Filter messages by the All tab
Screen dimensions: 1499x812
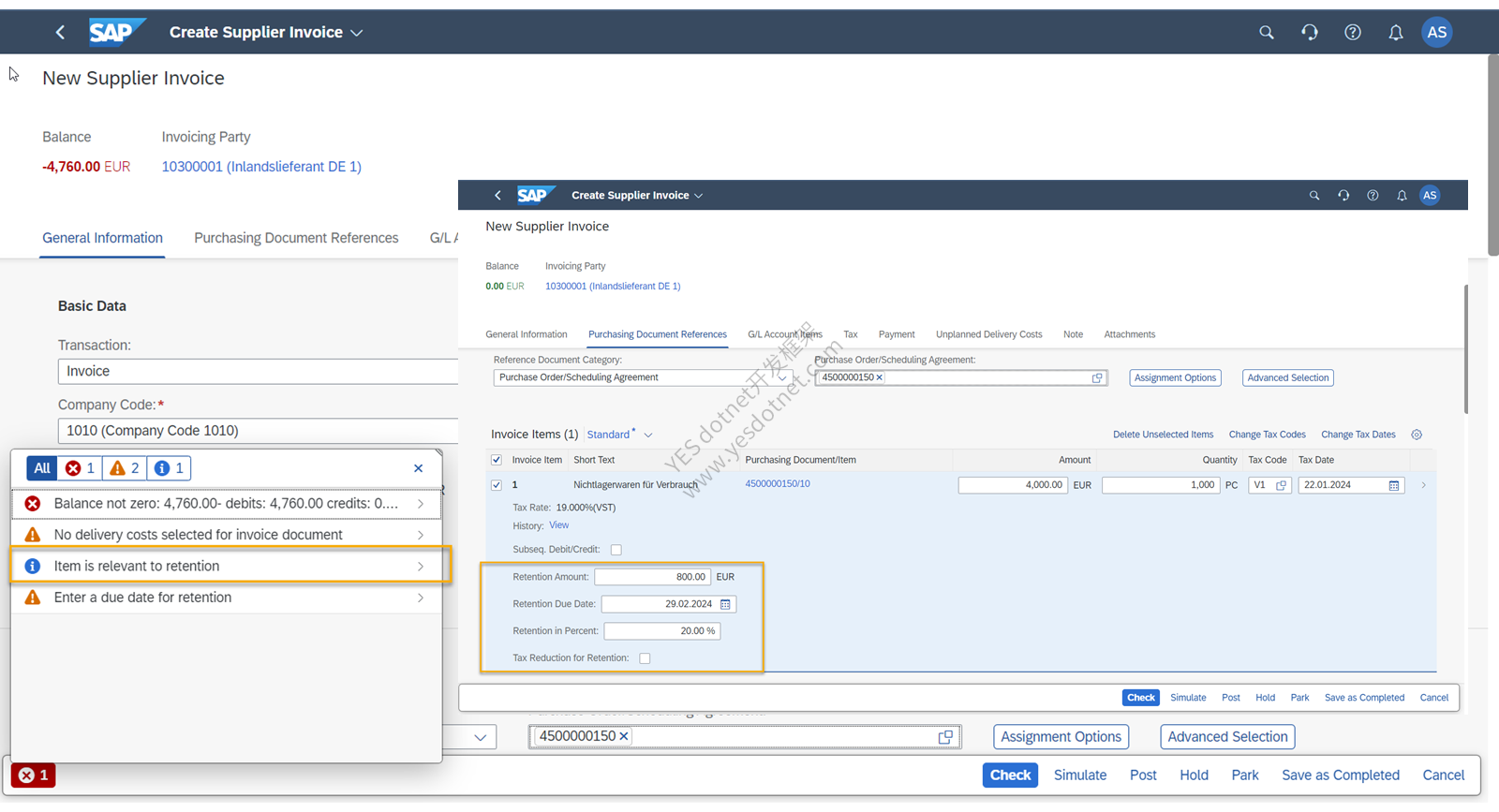[x=42, y=468]
